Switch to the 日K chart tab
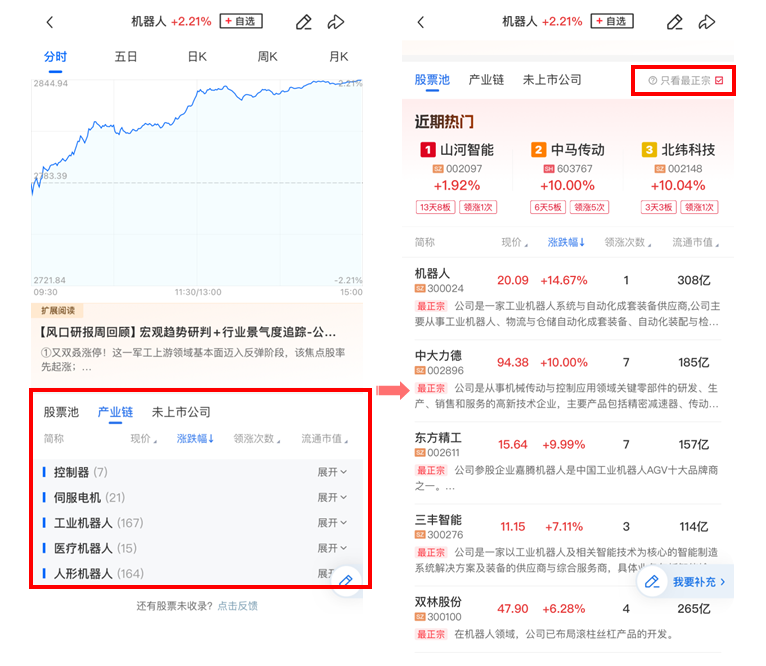The image size is (766, 666). click(197, 57)
